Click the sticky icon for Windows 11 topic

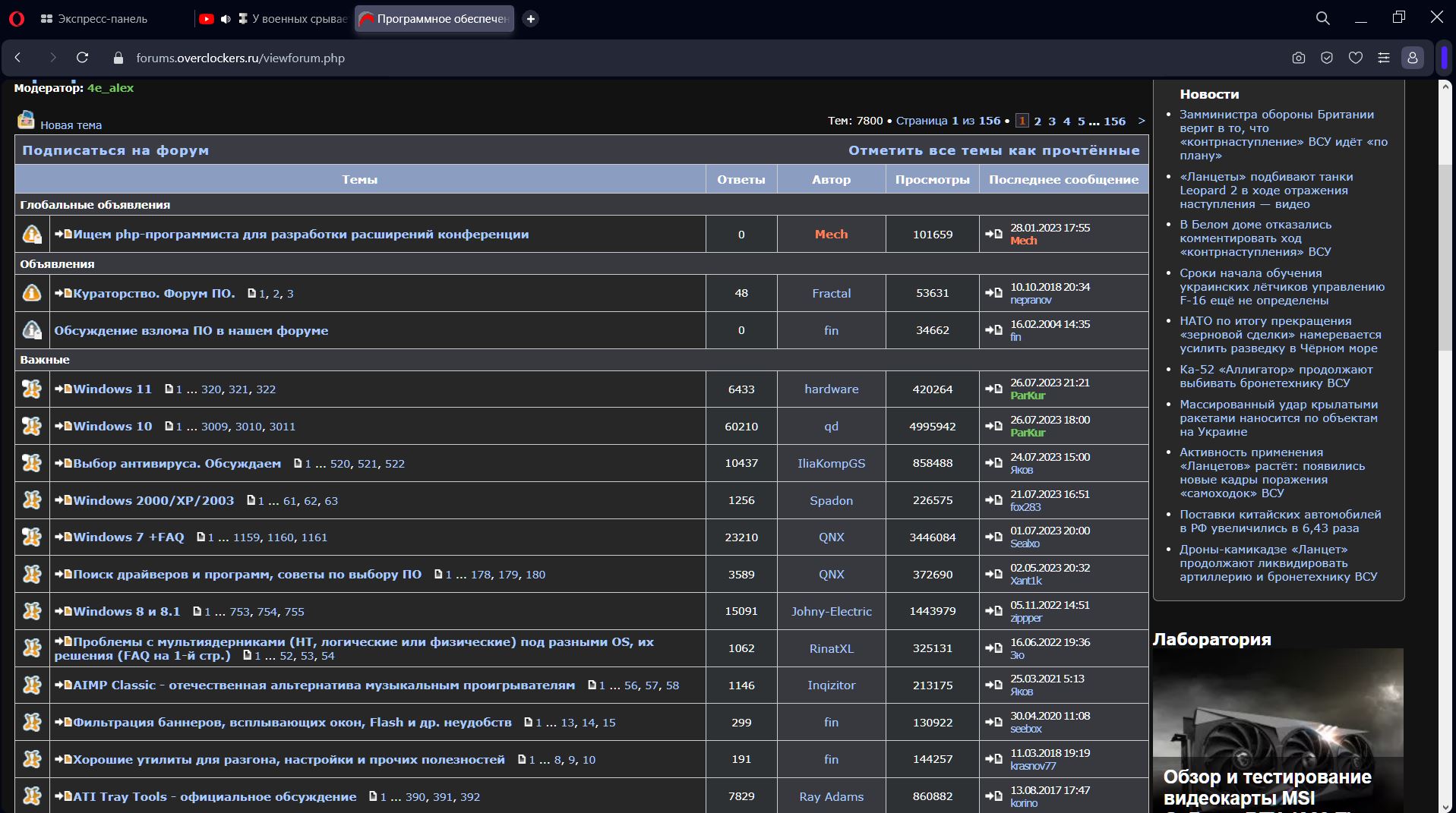point(32,389)
